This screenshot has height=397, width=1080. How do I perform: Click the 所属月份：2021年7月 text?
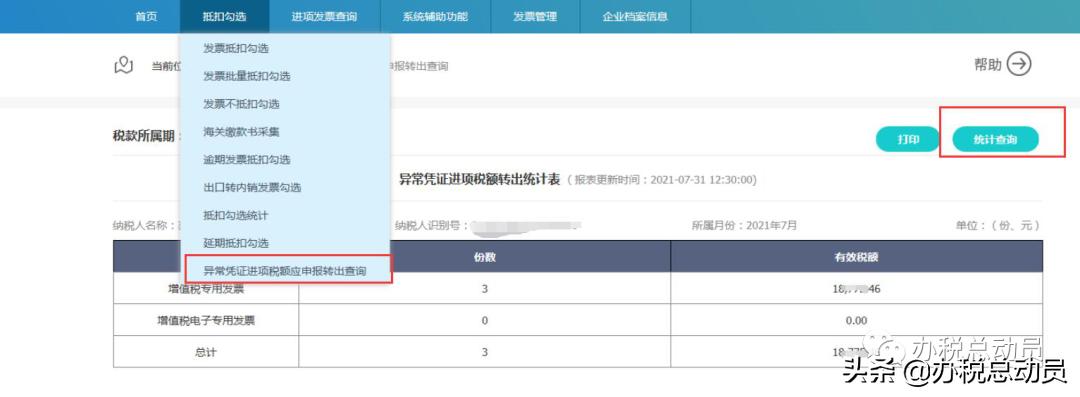[x=745, y=225]
